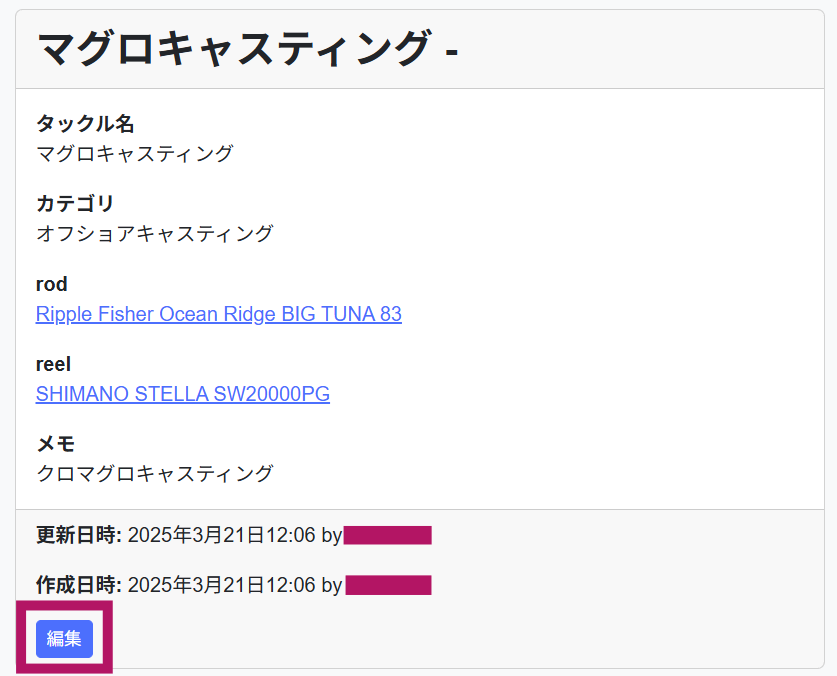Click the redacted author name after 作成日時
The image size is (837, 676).
(x=388, y=583)
